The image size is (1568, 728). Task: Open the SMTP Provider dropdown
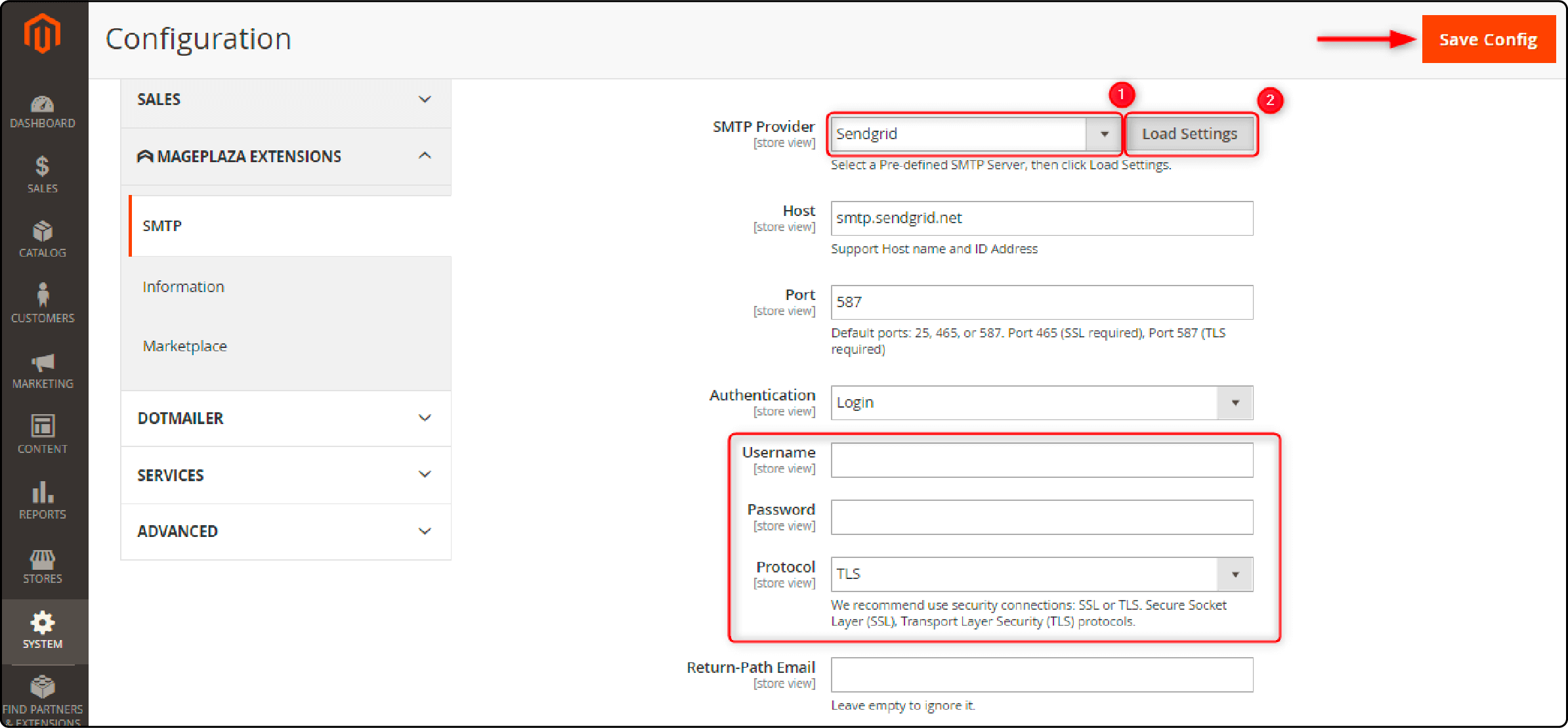[1104, 133]
